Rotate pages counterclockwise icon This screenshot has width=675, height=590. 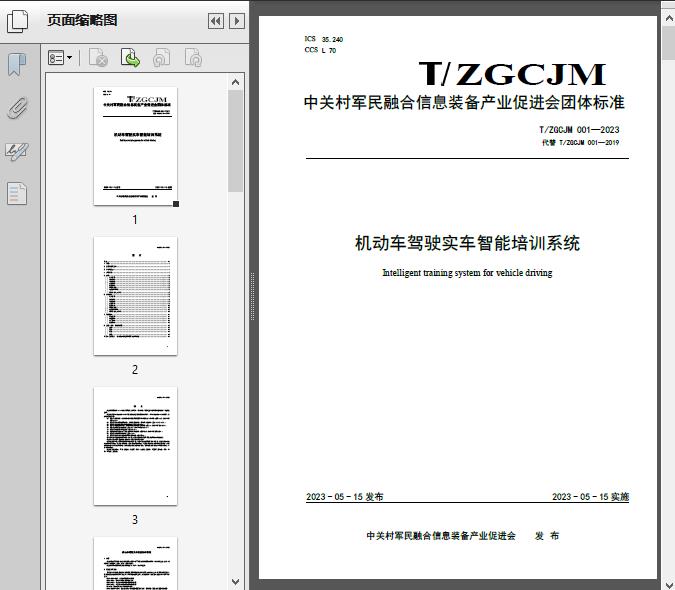[x=162, y=59]
